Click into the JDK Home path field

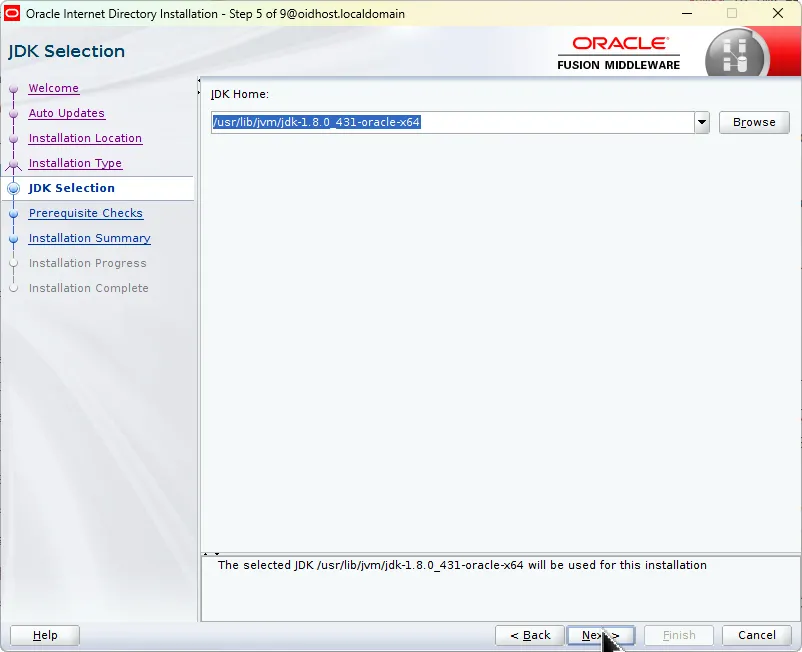point(453,123)
